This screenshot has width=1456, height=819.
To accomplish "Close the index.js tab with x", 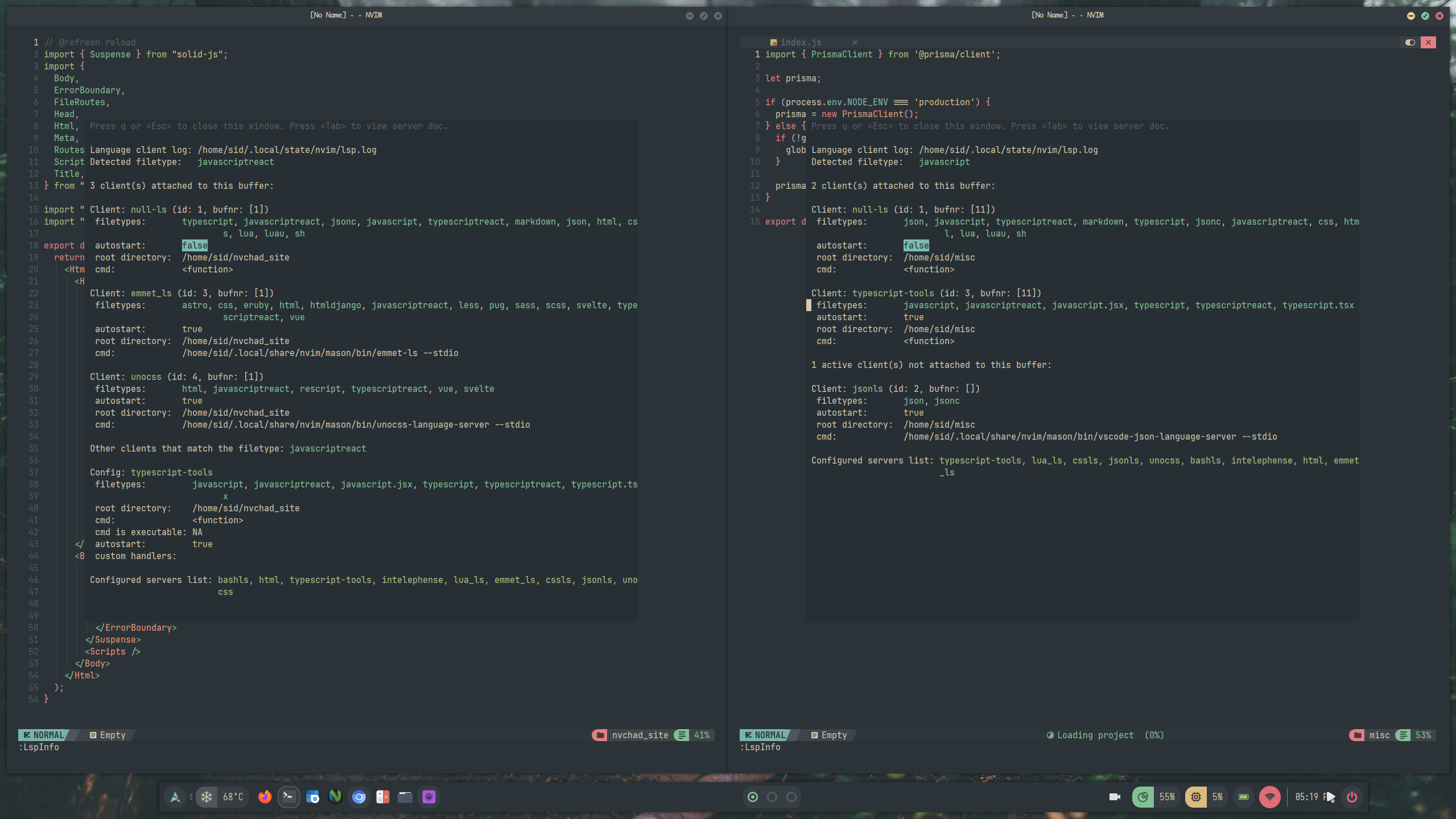I will pos(855,42).
